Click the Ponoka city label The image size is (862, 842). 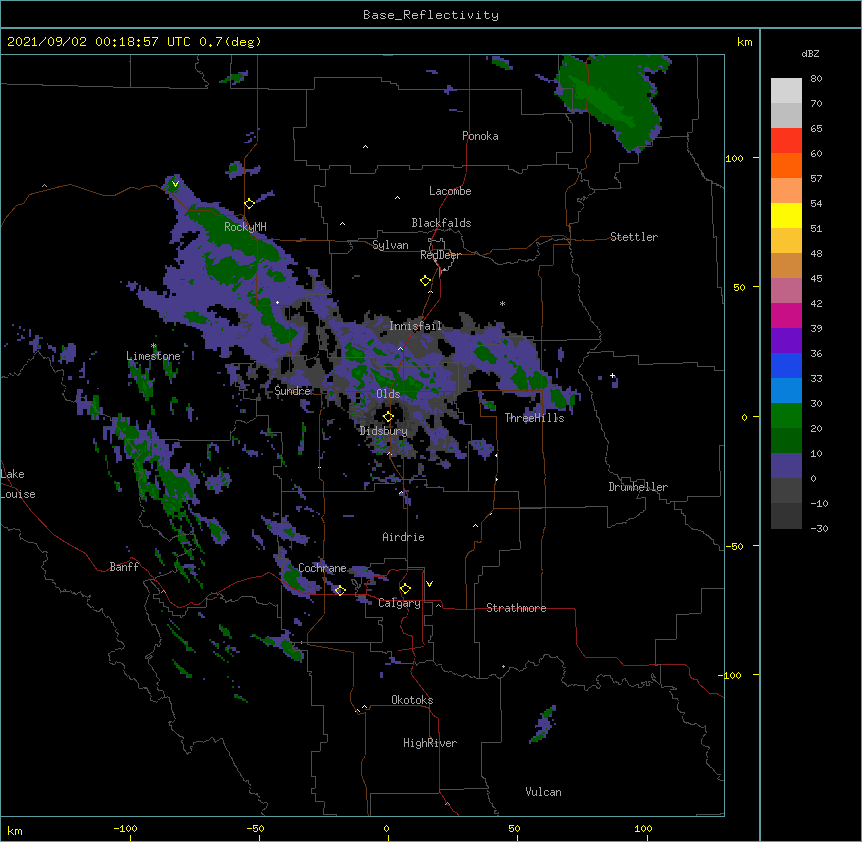click(x=480, y=136)
